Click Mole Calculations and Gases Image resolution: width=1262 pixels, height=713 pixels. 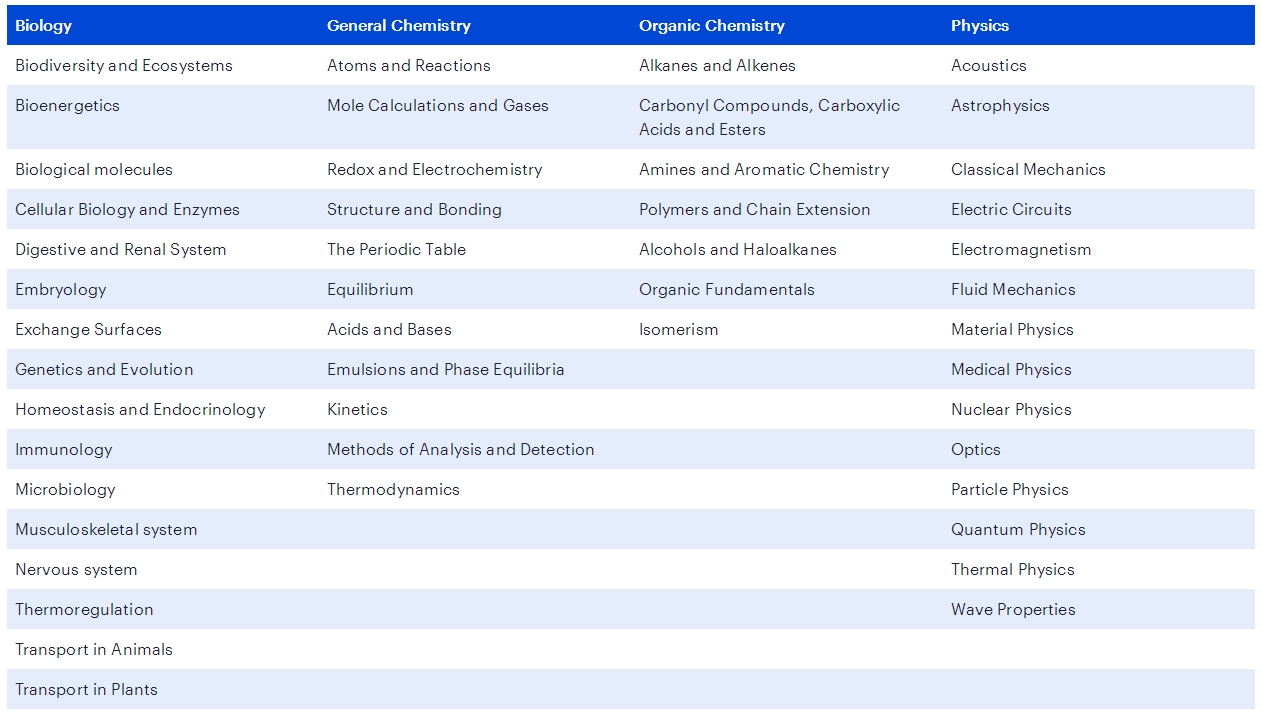(437, 106)
